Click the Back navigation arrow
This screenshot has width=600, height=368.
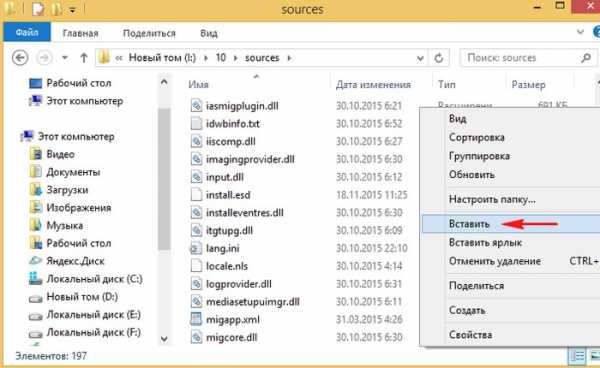point(20,58)
